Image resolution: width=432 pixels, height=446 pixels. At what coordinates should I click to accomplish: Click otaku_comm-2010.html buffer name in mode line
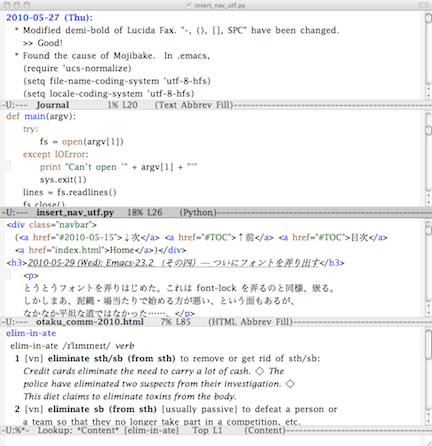(x=90, y=322)
